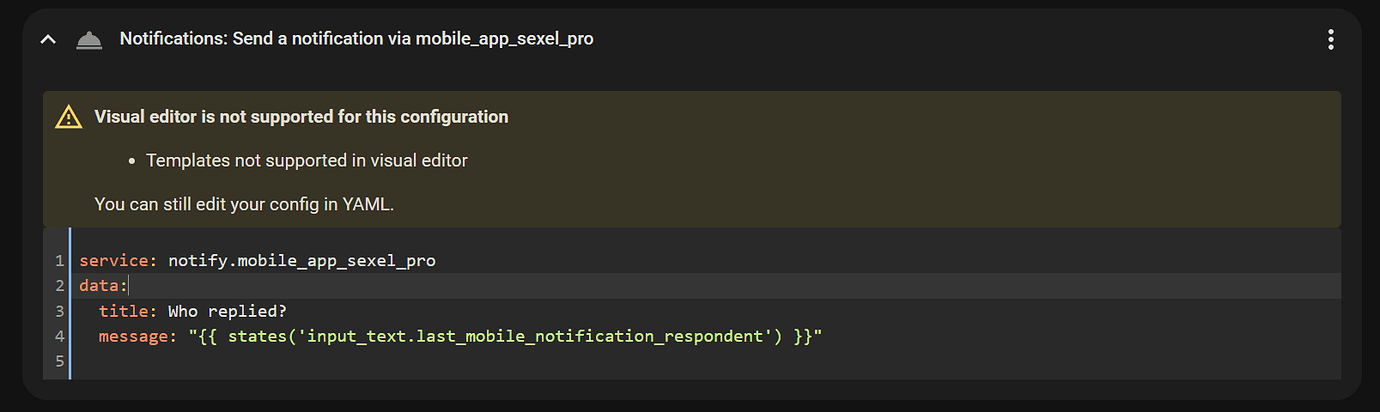Click line number 2 in editor gutter
Image resolution: width=1380 pixels, height=412 pixels.
(x=60, y=286)
